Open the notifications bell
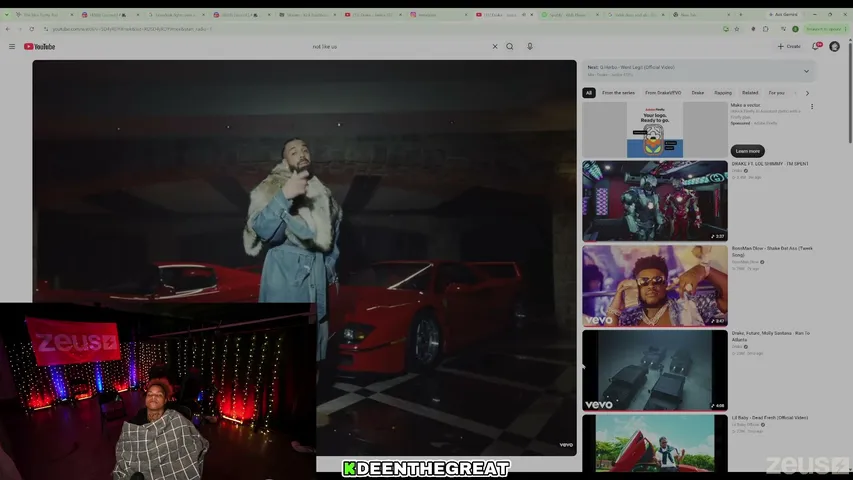The width and height of the screenshot is (853, 480). (816, 47)
